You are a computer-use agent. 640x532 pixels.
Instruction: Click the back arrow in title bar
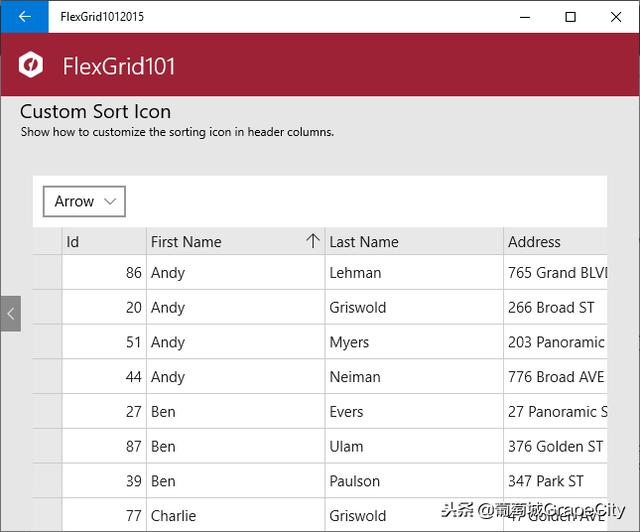tap(24, 17)
